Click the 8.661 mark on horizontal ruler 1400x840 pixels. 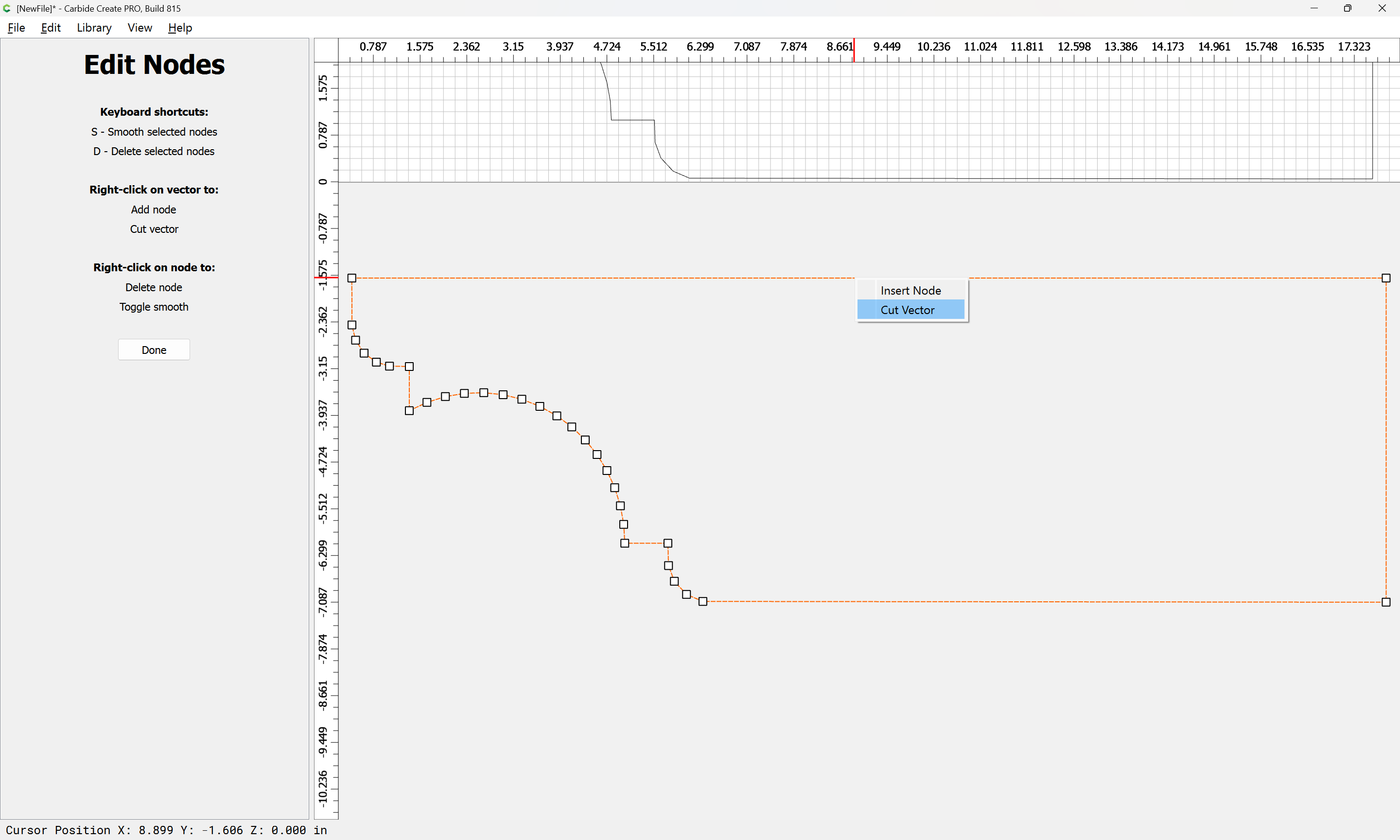840,46
